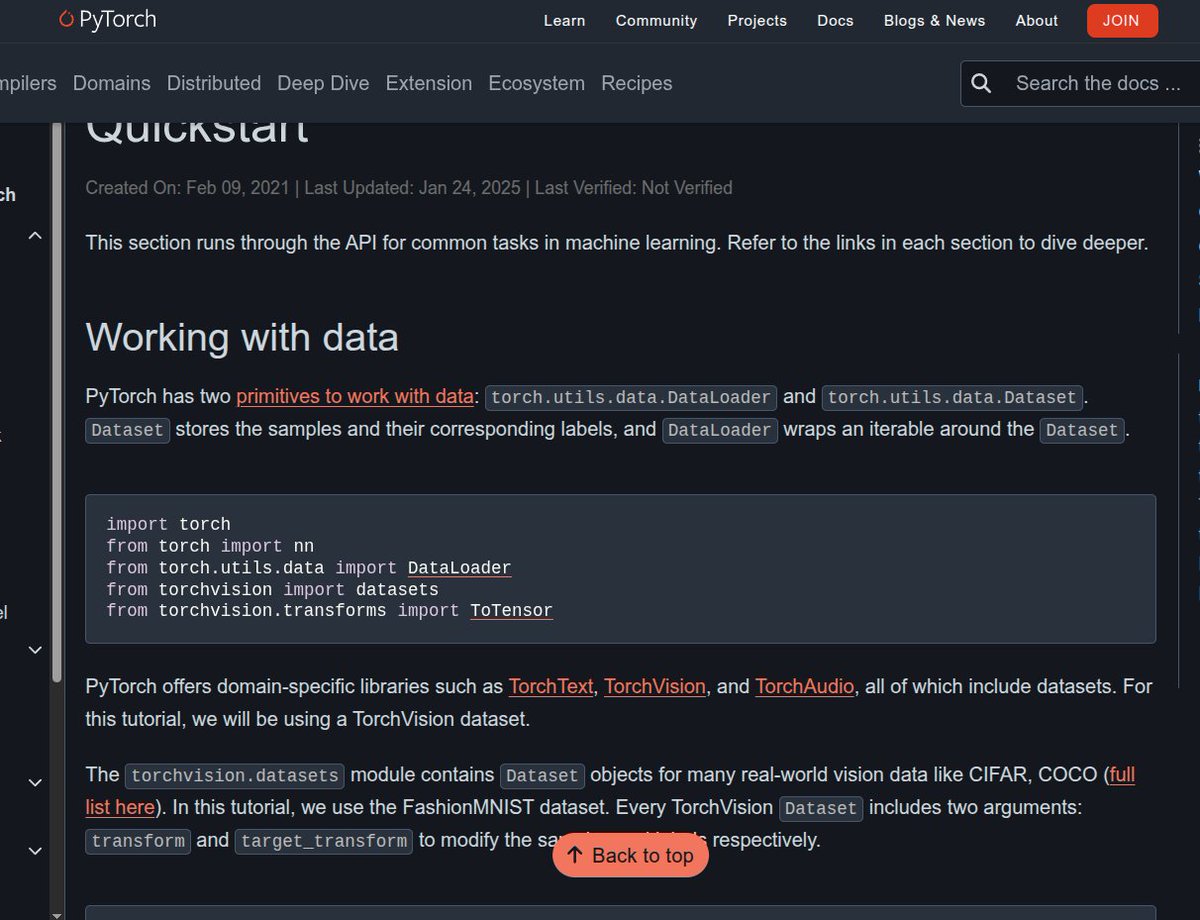
Task: Open the Community menu
Action: (x=656, y=20)
